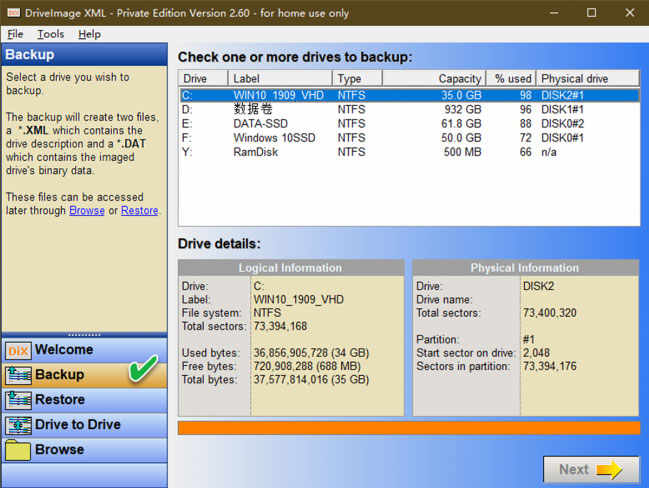The image size is (649, 488).
Task: Select drive C: WIN10_1909_VHD row
Action: 409,95
